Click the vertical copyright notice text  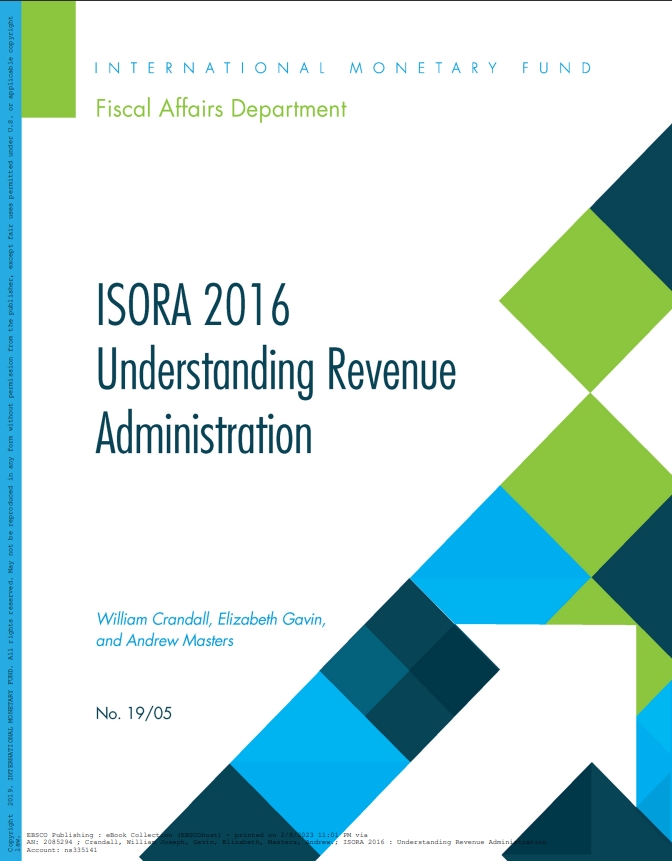coord(12,434)
